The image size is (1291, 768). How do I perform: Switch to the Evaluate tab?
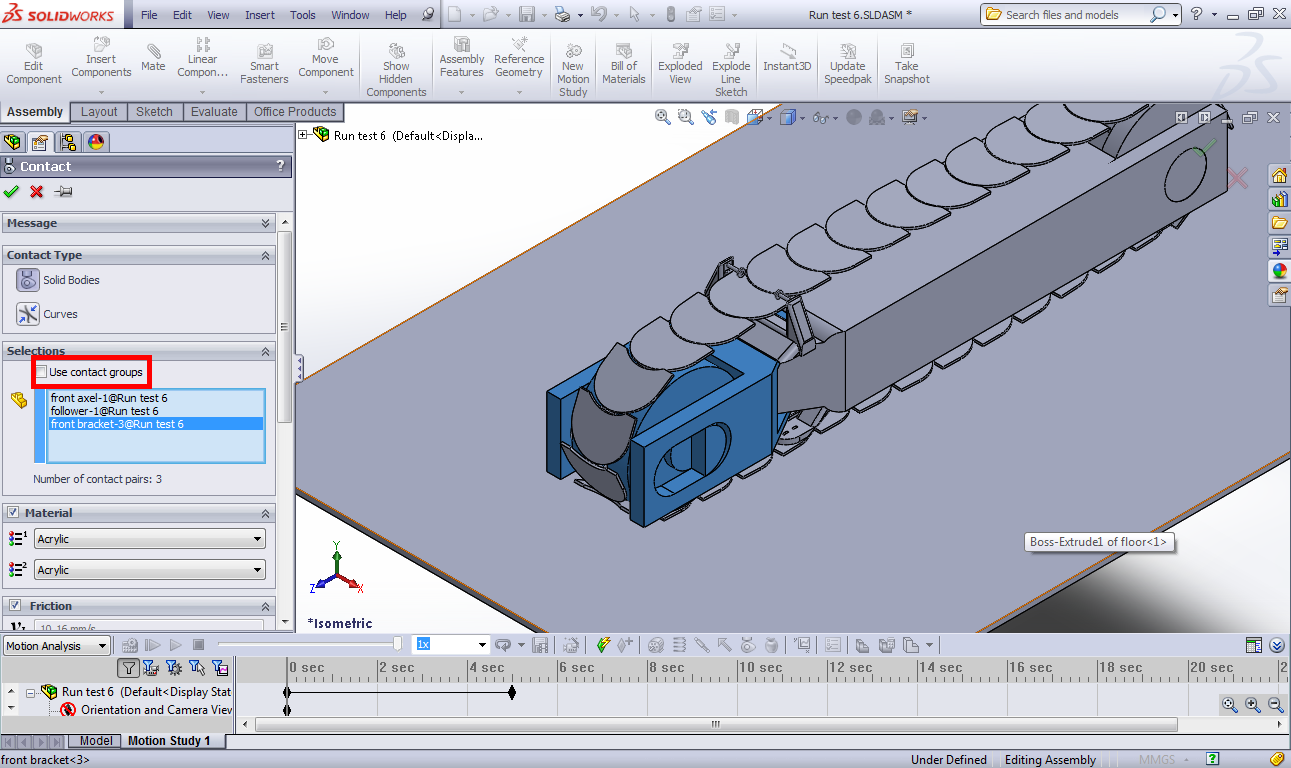214,112
